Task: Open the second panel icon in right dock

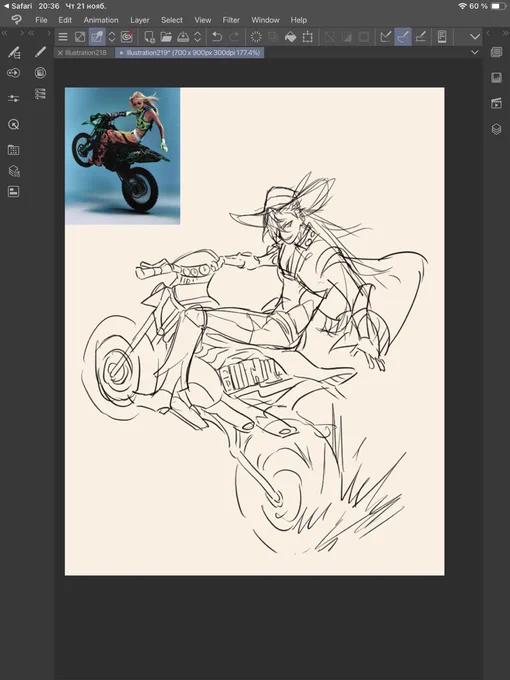Action: click(497, 78)
